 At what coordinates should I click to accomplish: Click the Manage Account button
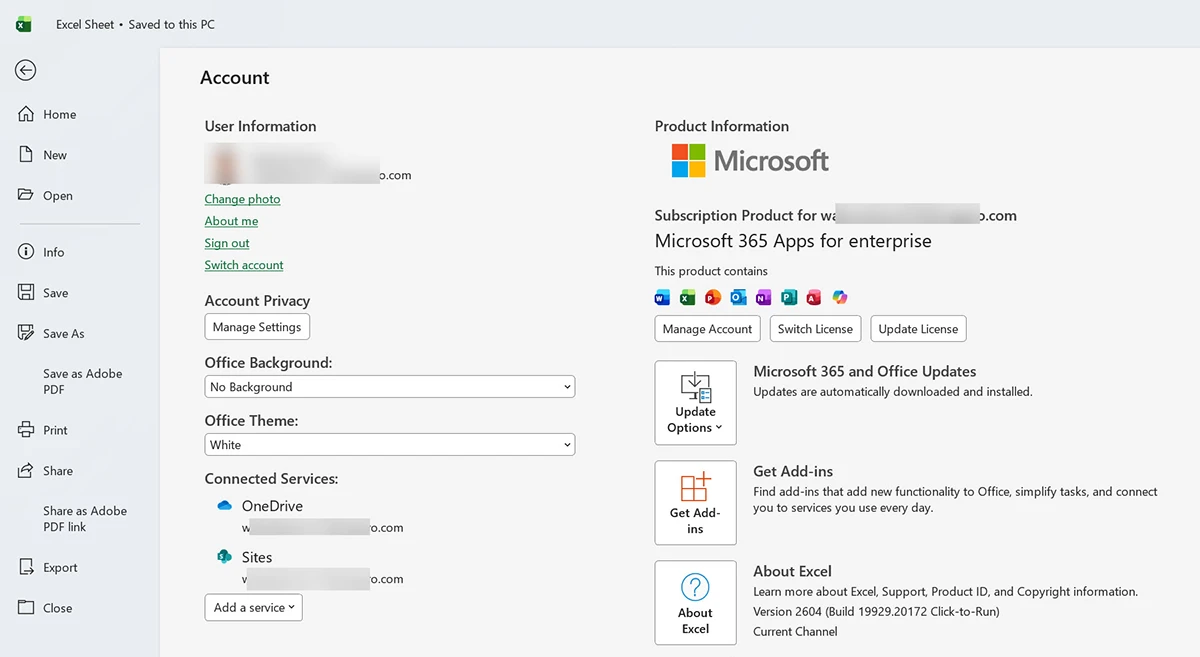[707, 329]
